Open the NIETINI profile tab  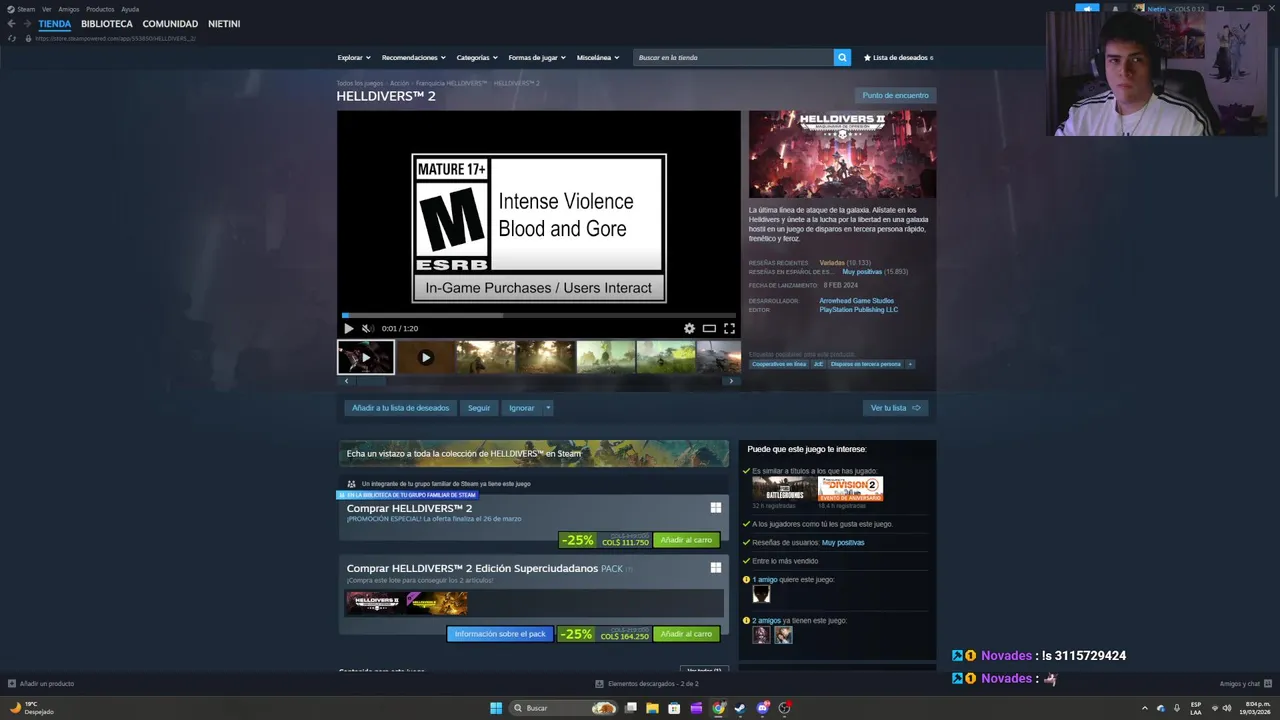click(x=224, y=24)
